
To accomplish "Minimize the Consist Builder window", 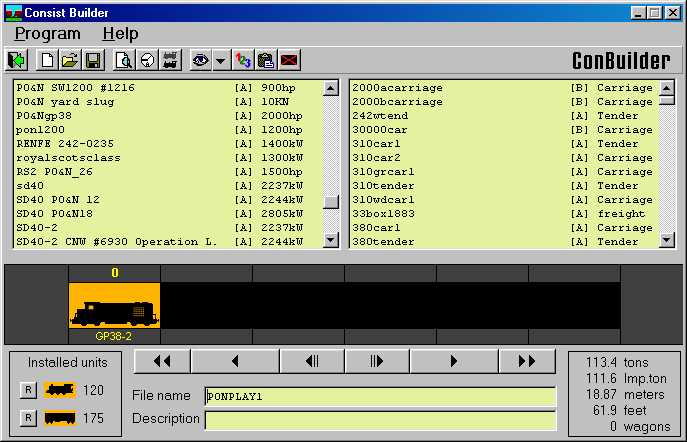I will click(x=638, y=13).
